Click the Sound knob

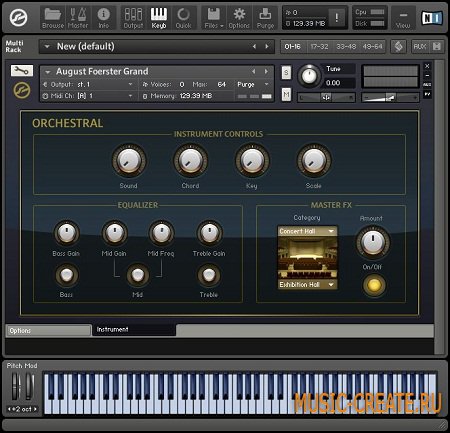point(128,161)
